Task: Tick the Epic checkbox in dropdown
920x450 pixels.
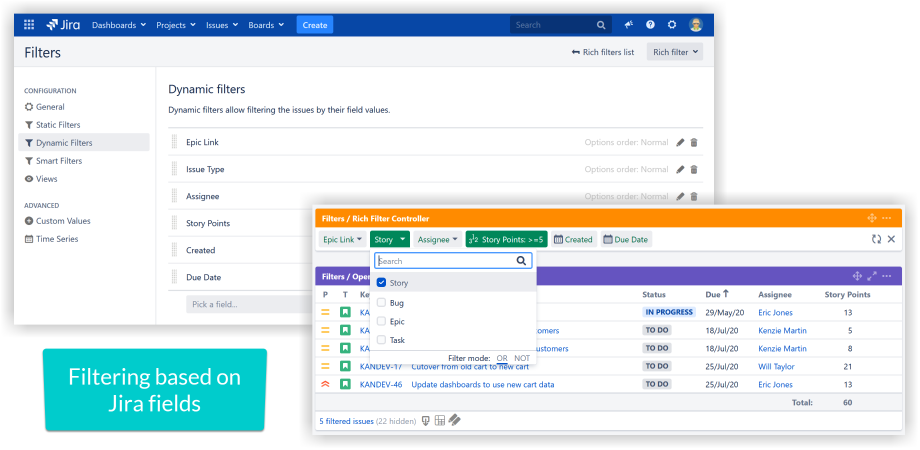Action: point(381,321)
